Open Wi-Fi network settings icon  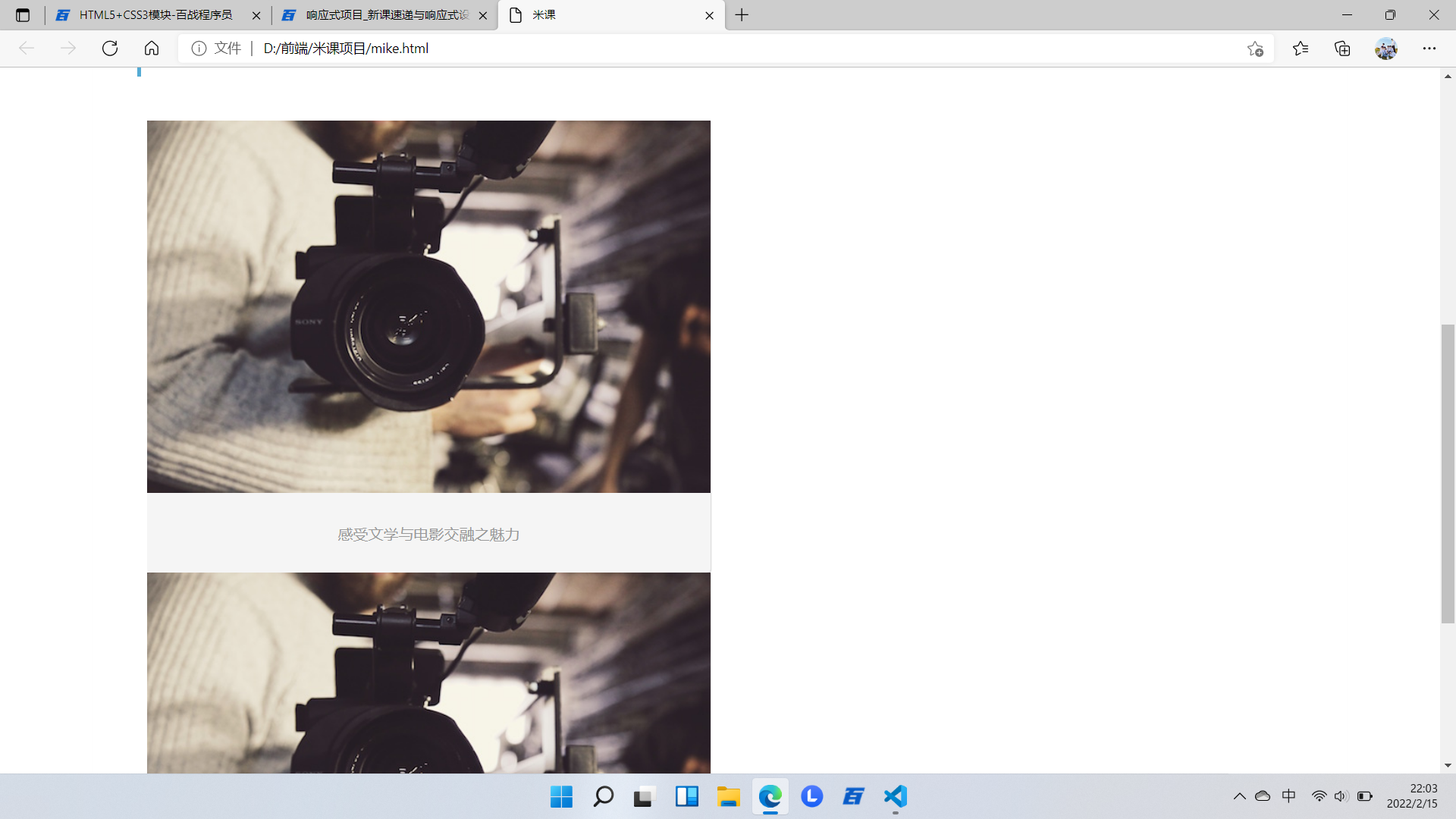click(1319, 796)
